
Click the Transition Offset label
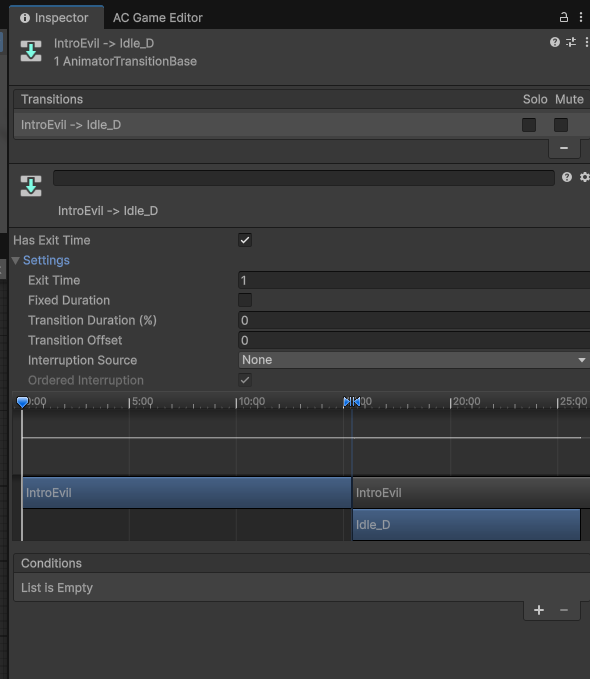(x=75, y=340)
